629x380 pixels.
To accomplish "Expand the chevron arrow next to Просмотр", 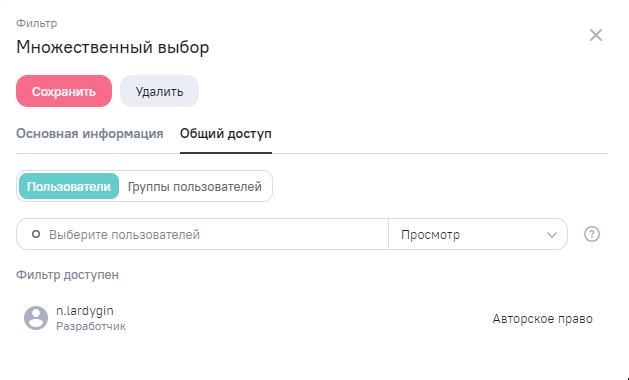I will coord(552,234).
